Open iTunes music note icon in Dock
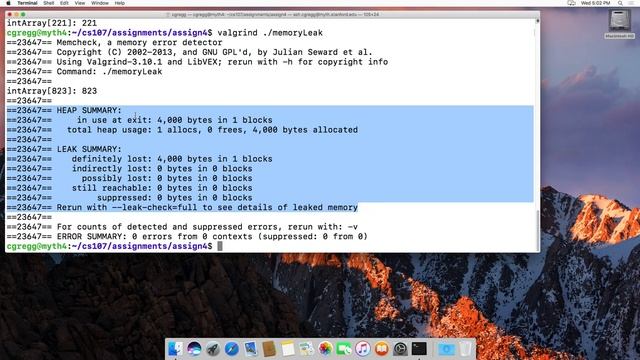This screenshot has height=360, width=640. [363, 349]
